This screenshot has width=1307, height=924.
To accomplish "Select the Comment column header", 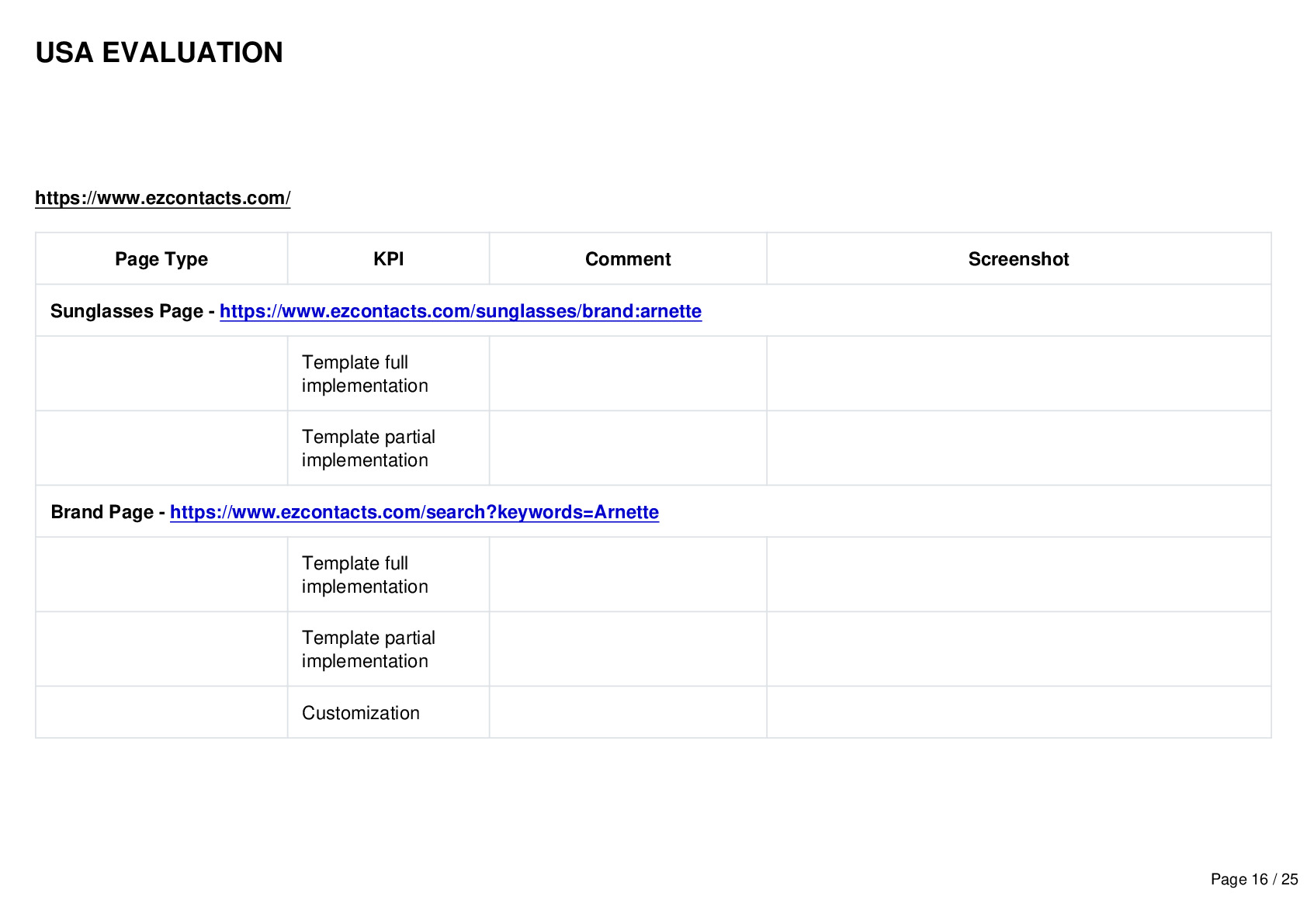I will coord(628,259).
